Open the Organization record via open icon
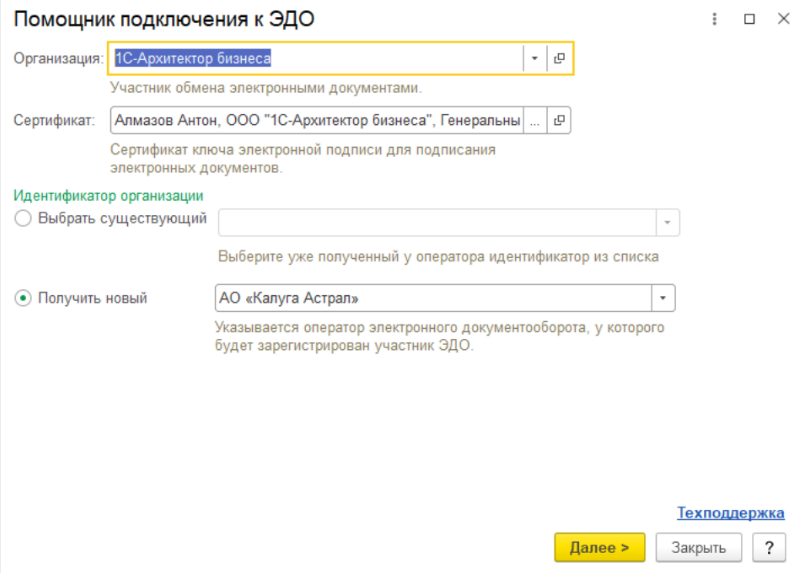802x573 pixels. 559,58
